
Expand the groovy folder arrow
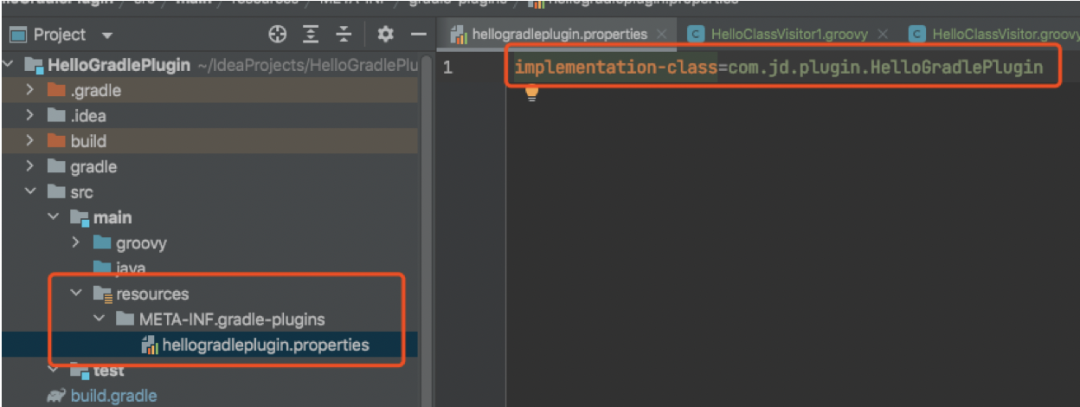[76, 242]
